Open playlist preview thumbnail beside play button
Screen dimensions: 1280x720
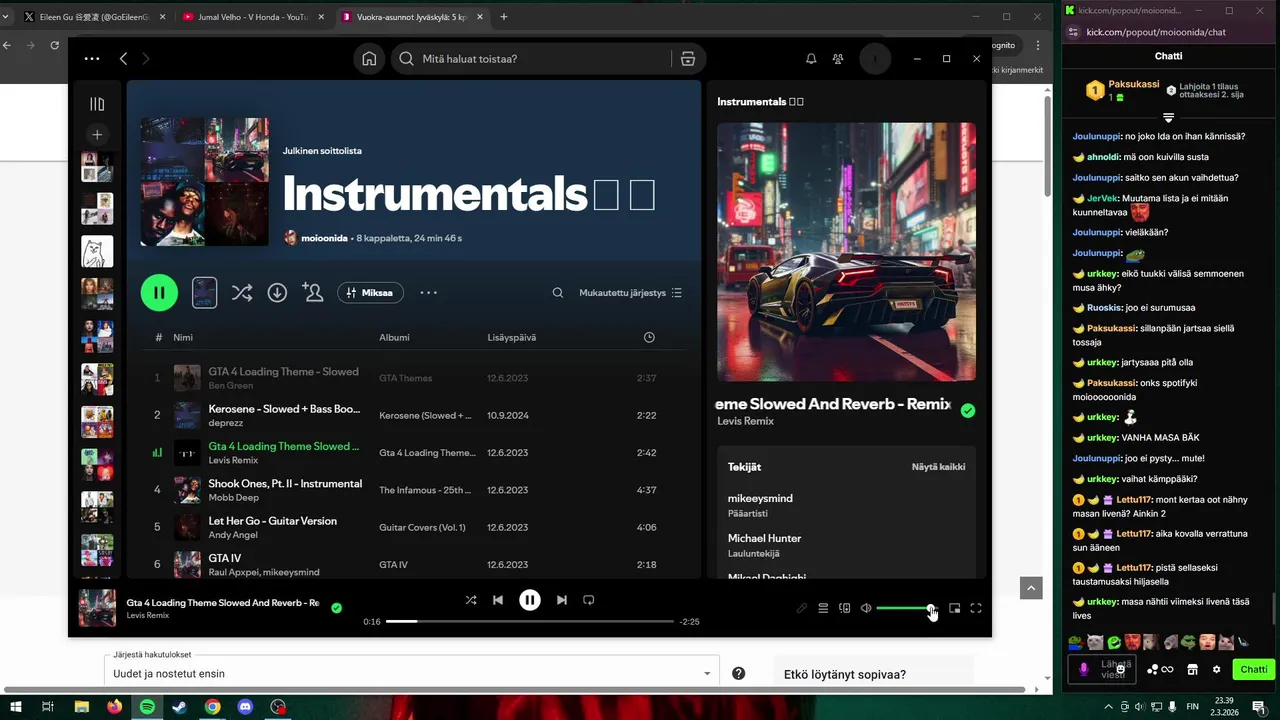click(x=204, y=292)
